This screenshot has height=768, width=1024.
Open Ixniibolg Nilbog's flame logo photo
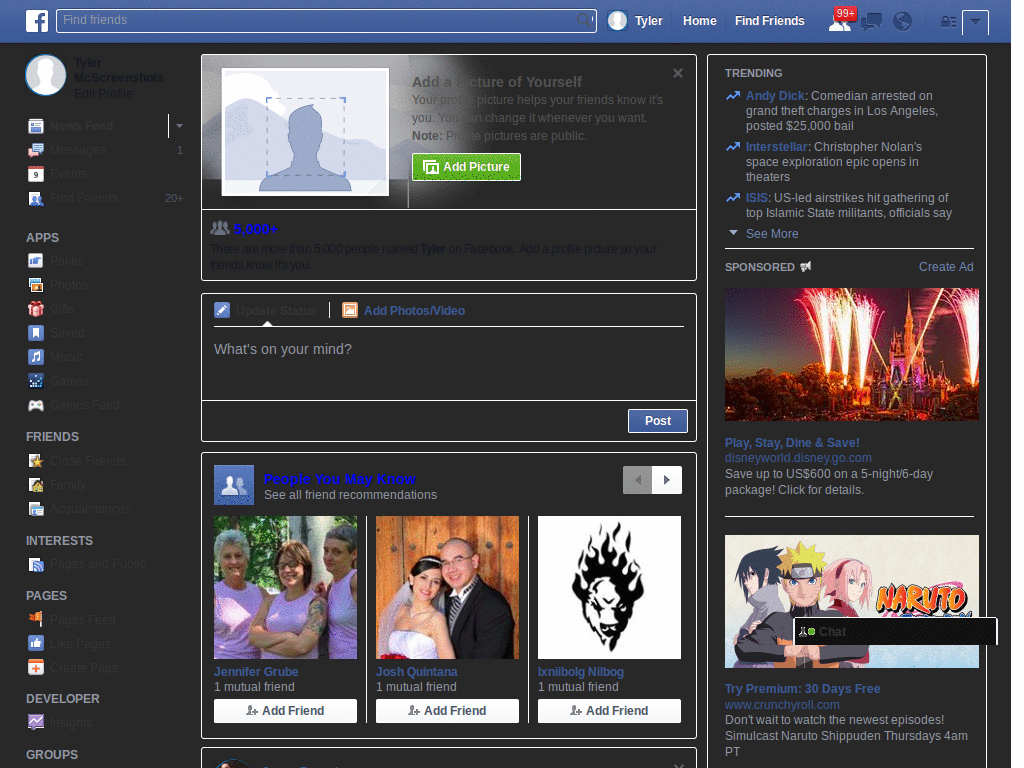[609, 588]
